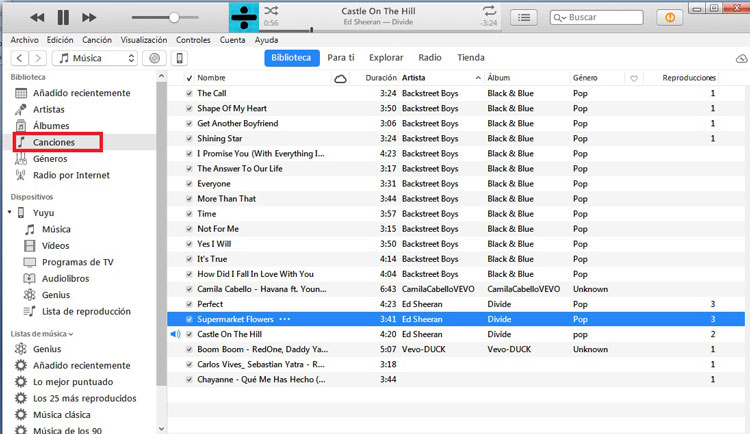
Task: Sort by the Reproducciones column header
Action: pos(689,78)
